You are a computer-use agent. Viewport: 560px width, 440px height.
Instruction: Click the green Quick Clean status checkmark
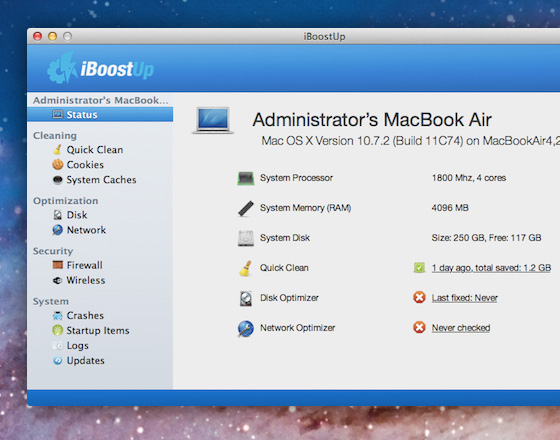click(419, 268)
